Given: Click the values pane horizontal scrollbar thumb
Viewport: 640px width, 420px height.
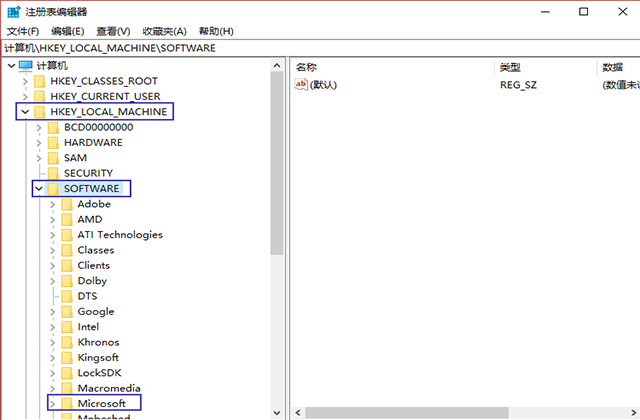Looking at the screenshot, I should click(x=407, y=413).
